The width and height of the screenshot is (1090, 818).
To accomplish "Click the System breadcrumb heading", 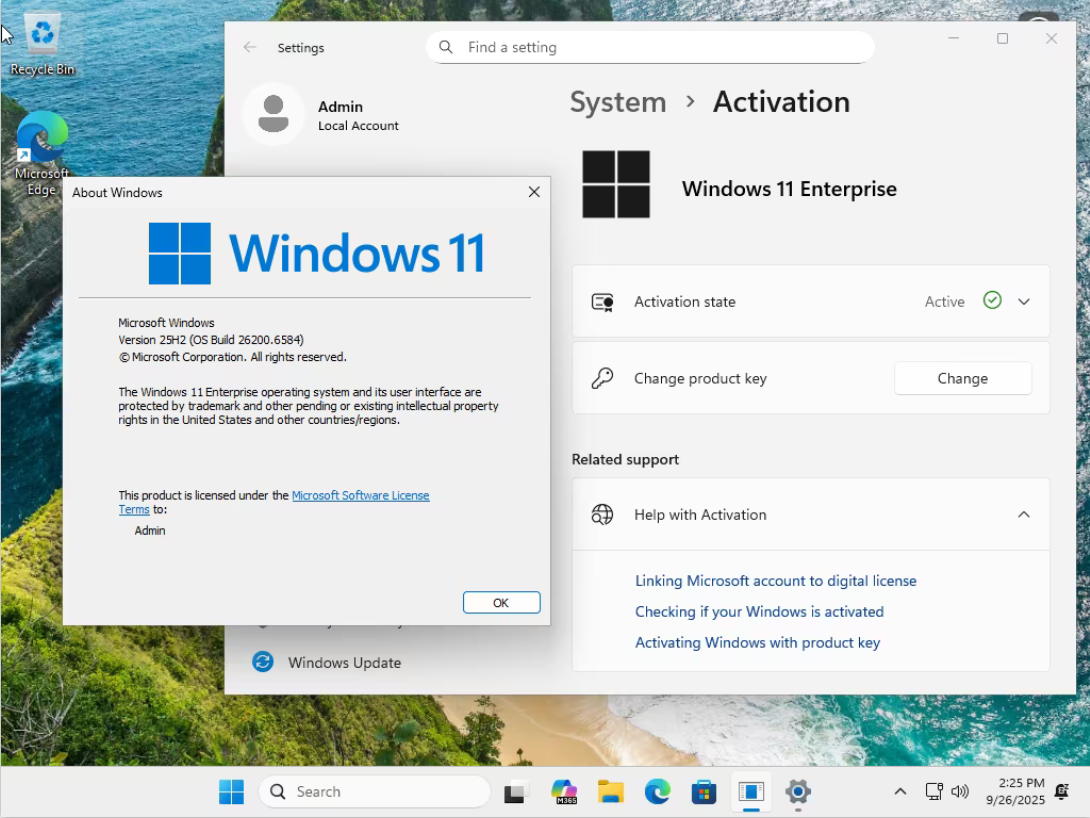I will (617, 102).
